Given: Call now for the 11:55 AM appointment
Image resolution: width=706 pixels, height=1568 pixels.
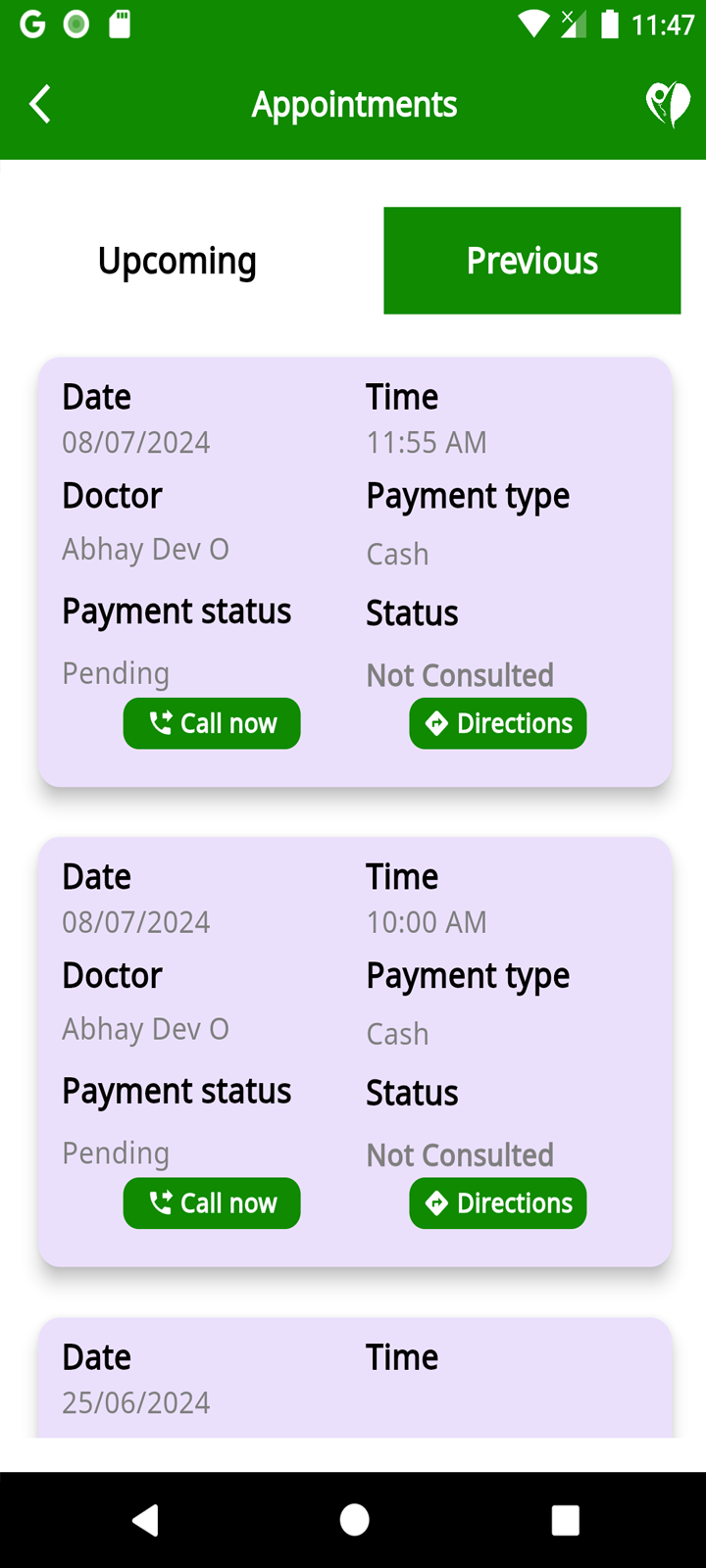Looking at the screenshot, I should (212, 723).
